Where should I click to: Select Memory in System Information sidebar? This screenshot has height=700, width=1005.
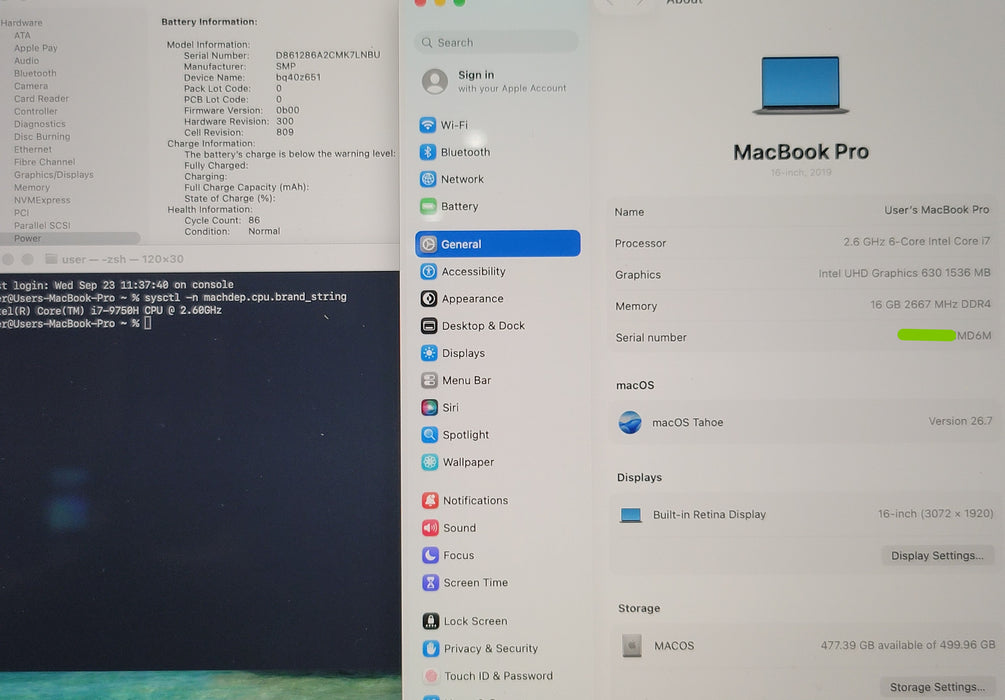tap(31, 187)
